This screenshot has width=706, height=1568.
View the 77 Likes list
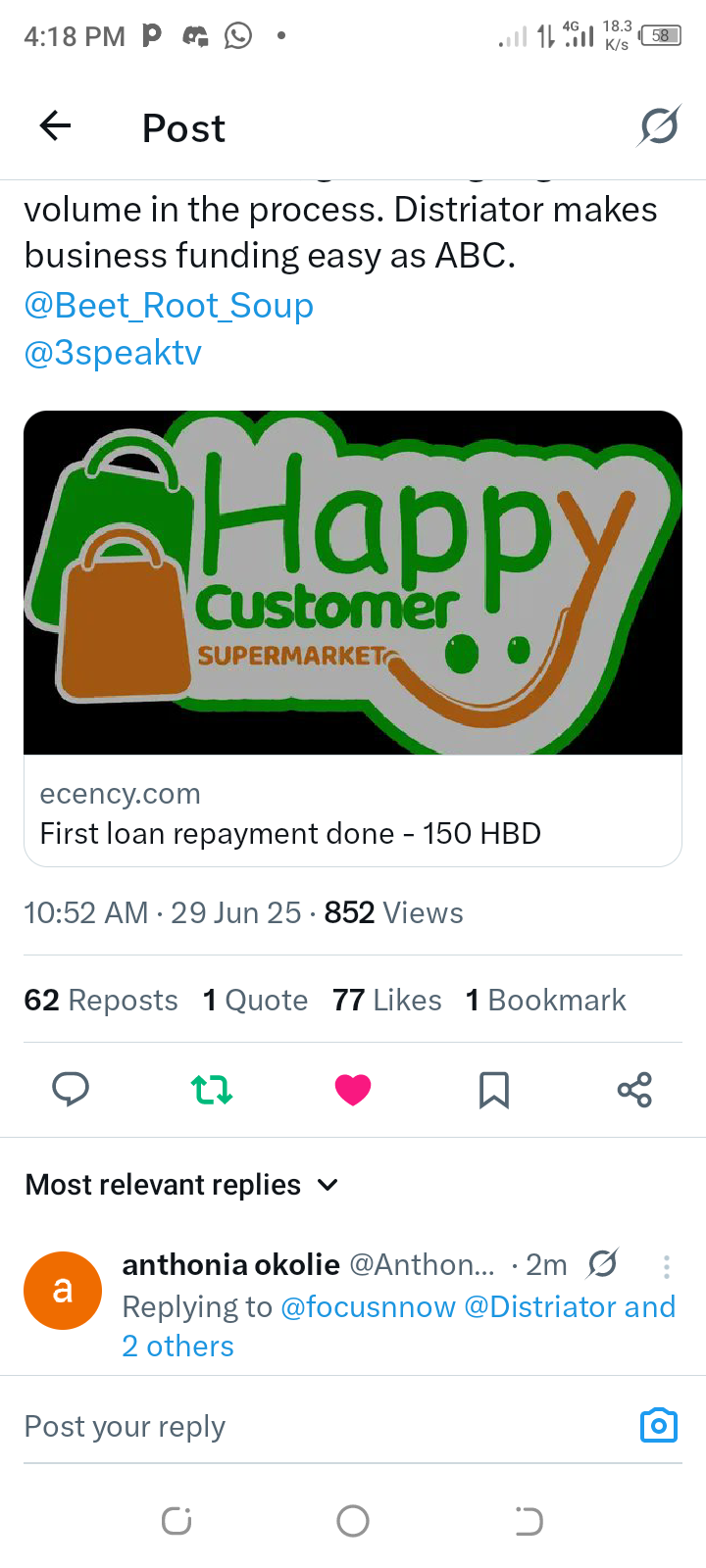coord(387,1000)
